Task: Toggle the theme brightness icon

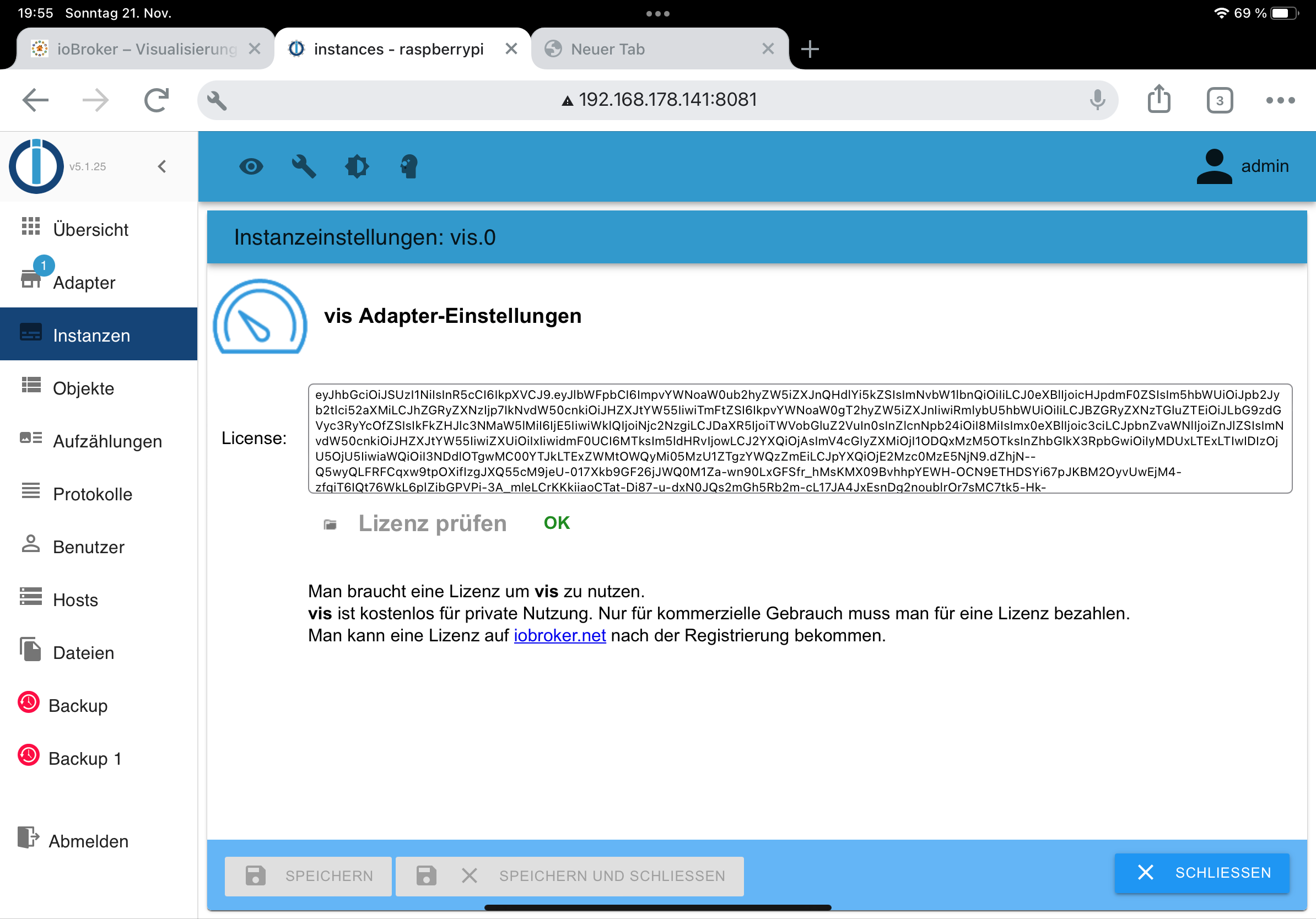Action: tap(357, 167)
